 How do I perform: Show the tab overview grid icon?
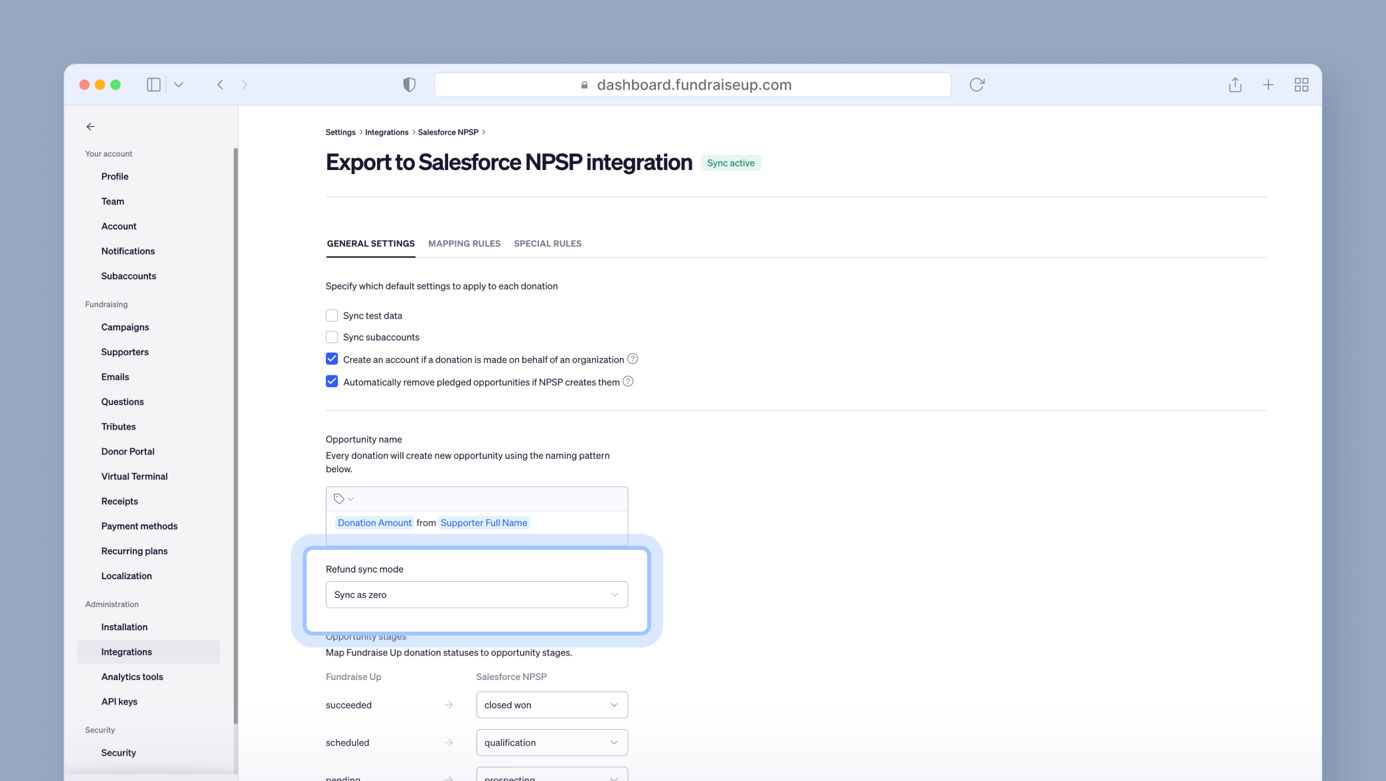point(1301,85)
